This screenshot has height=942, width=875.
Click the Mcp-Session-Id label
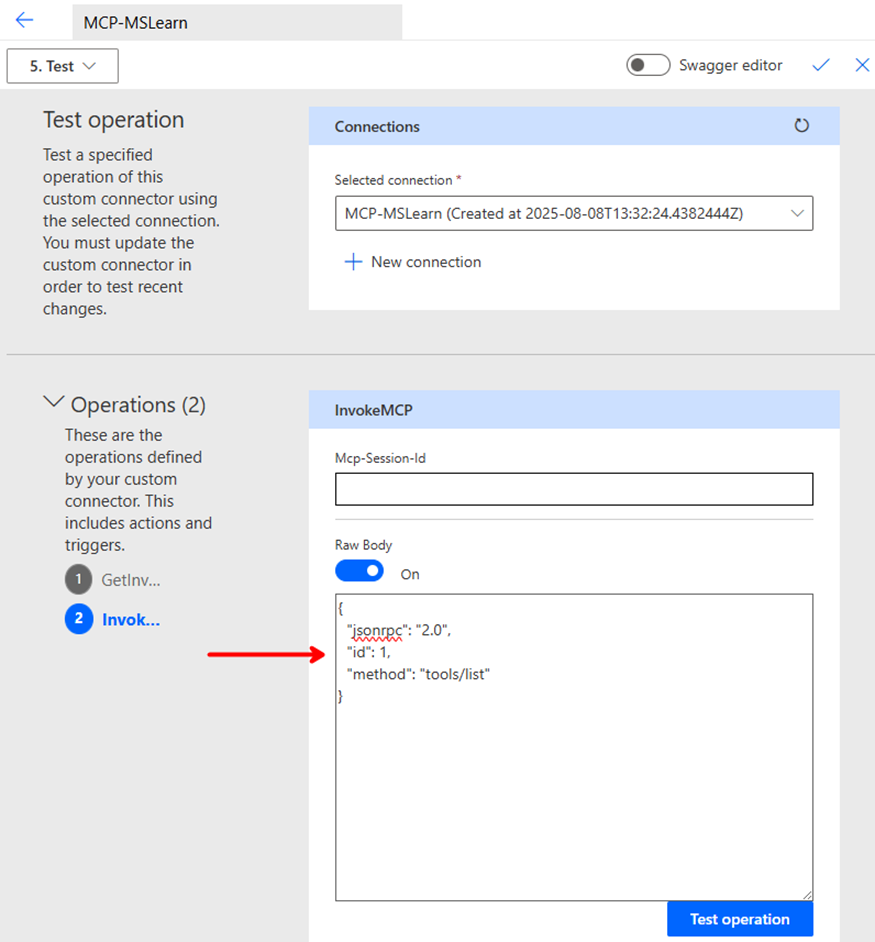tap(380, 458)
